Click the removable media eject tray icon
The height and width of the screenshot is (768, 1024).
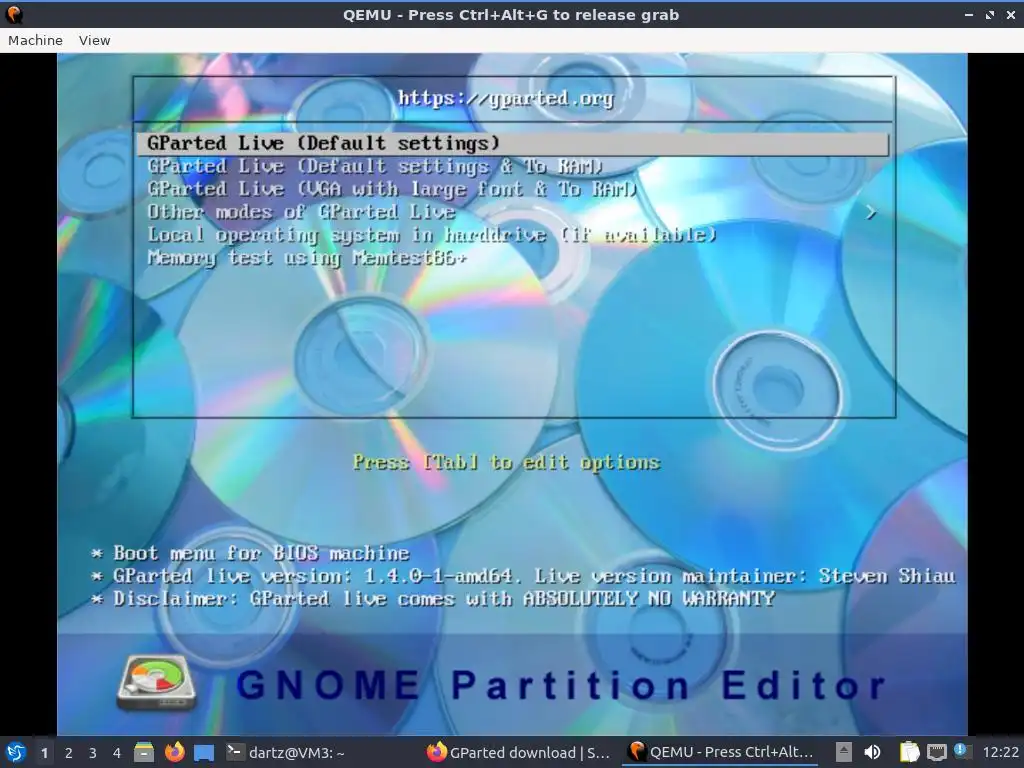[x=844, y=752]
